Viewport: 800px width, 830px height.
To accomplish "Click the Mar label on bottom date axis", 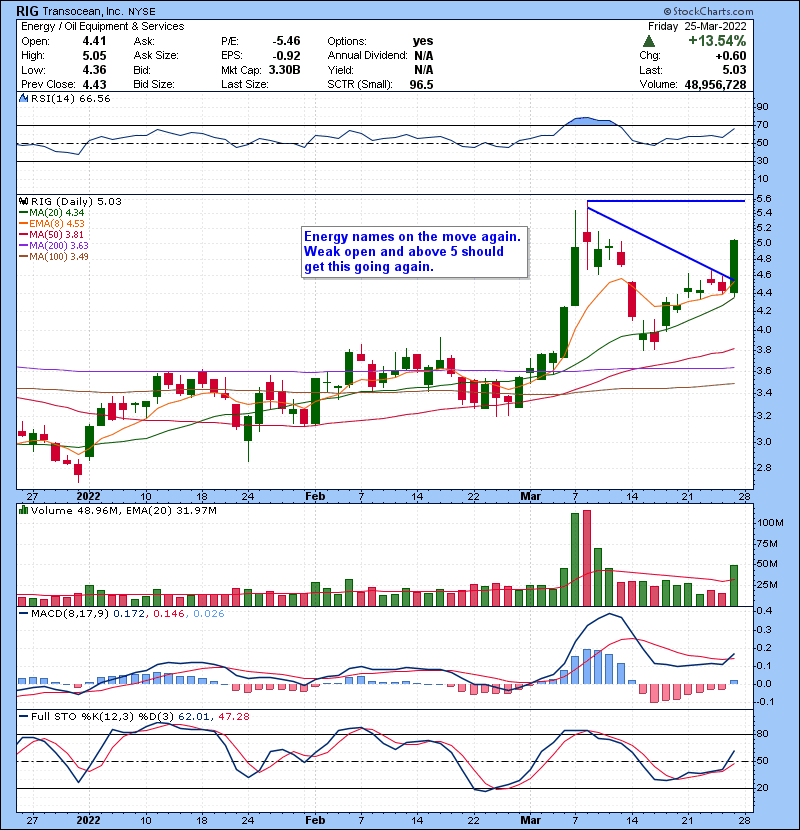I will (x=531, y=820).
